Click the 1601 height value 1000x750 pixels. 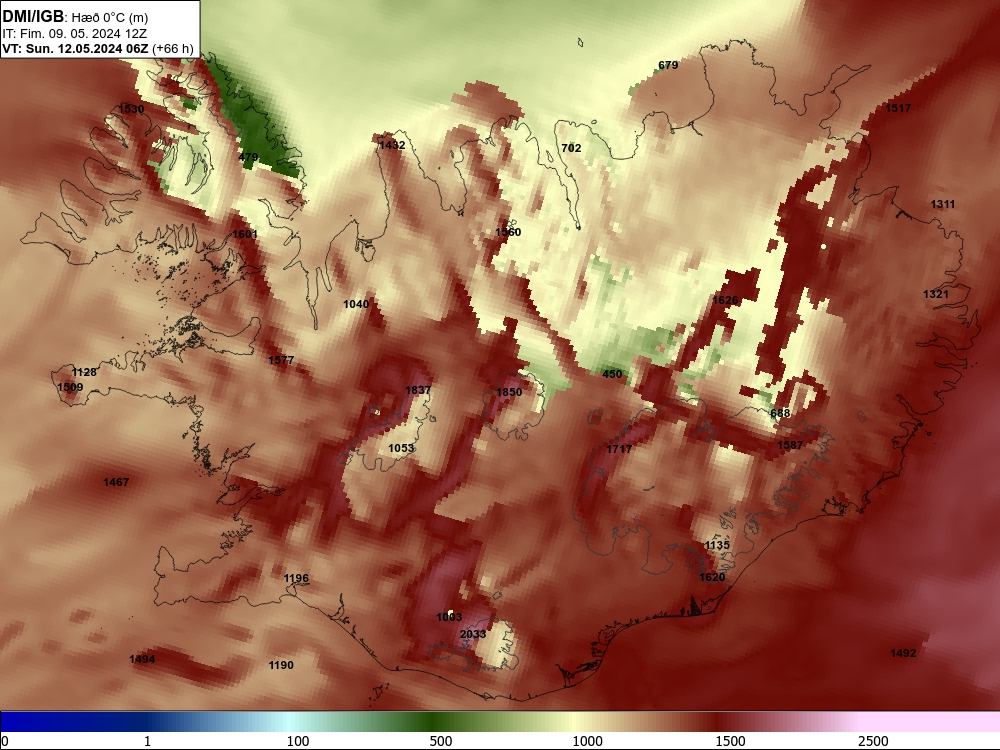tap(245, 234)
